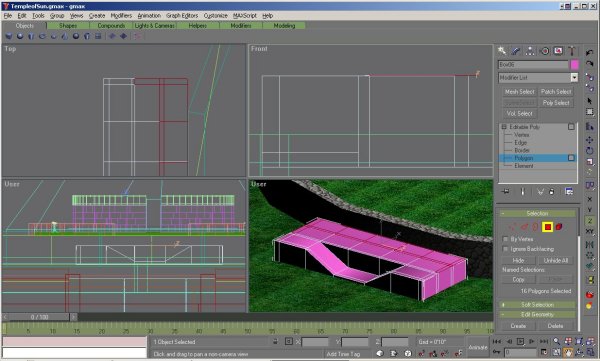The image size is (600, 361).
Task: Select the Rotate transform tool icon
Action: 589,151
